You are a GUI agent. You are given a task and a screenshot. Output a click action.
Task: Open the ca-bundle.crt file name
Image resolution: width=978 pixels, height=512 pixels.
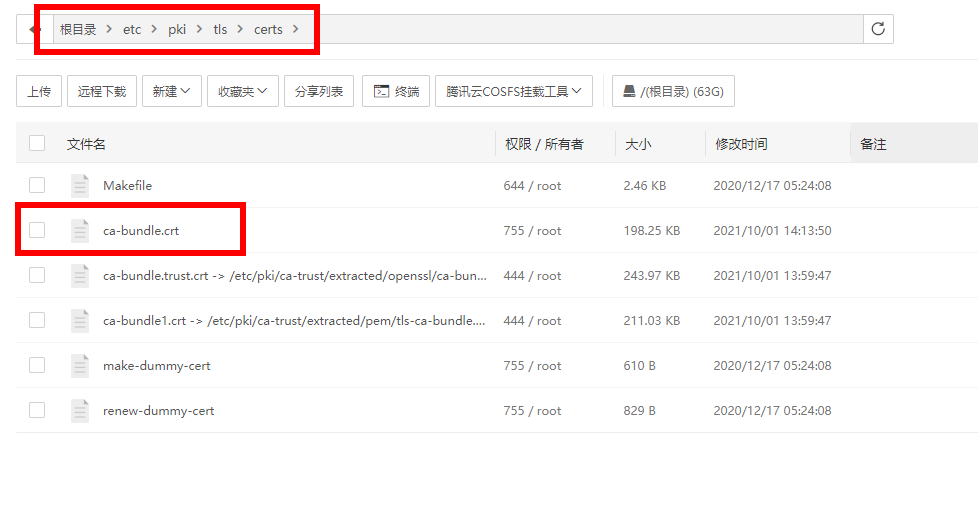(141, 230)
